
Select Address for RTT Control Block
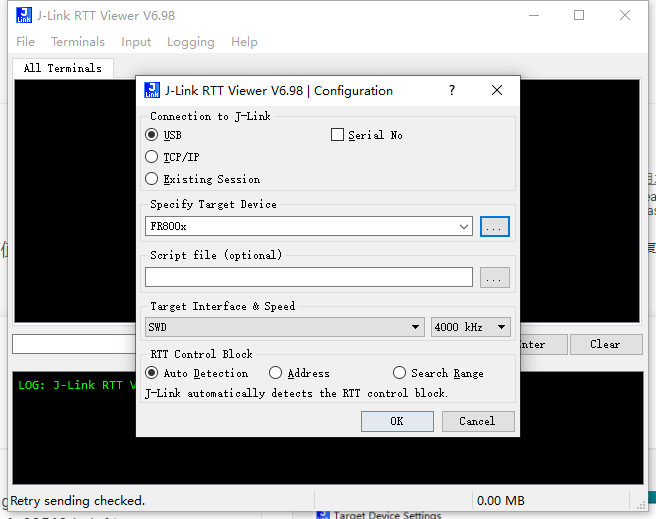pyautogui.click(x=275, y=373)
